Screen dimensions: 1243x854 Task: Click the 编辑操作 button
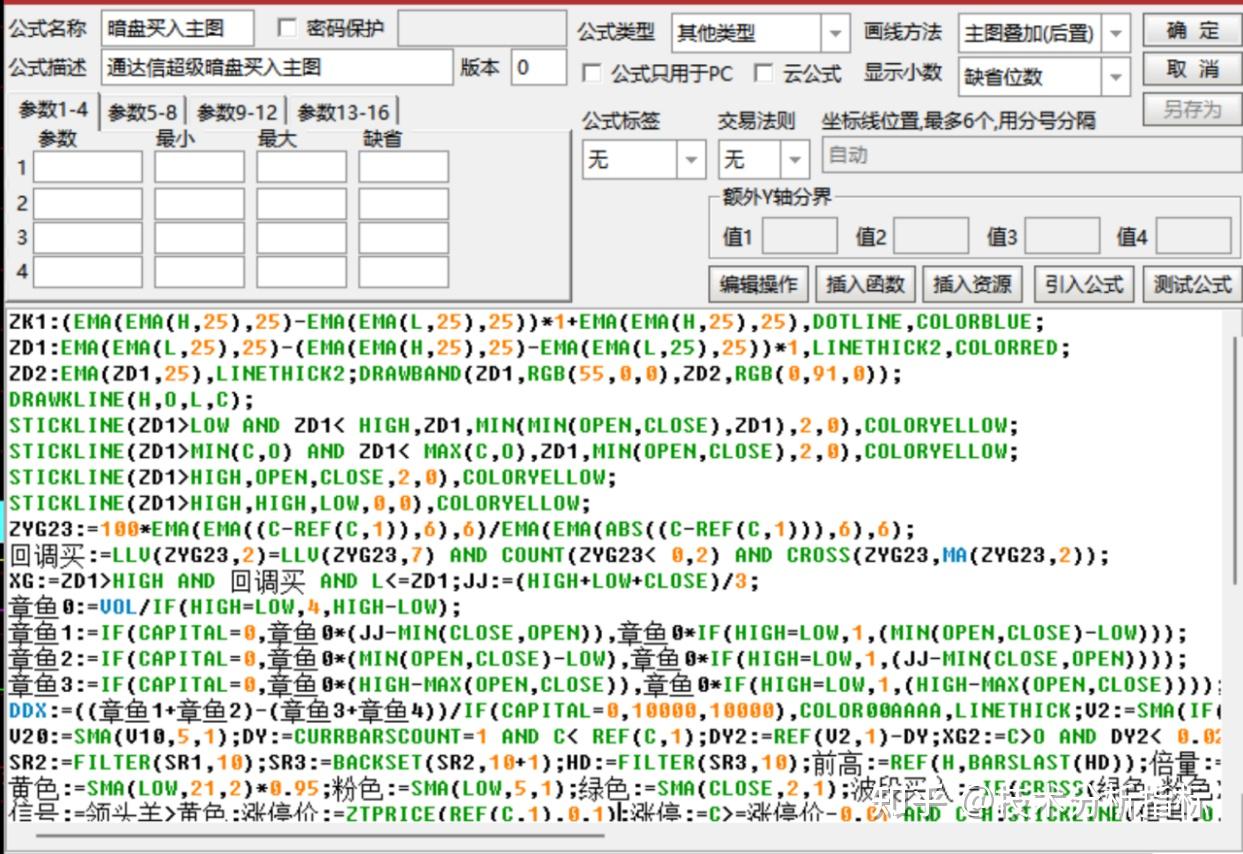(x=757, y=283)
